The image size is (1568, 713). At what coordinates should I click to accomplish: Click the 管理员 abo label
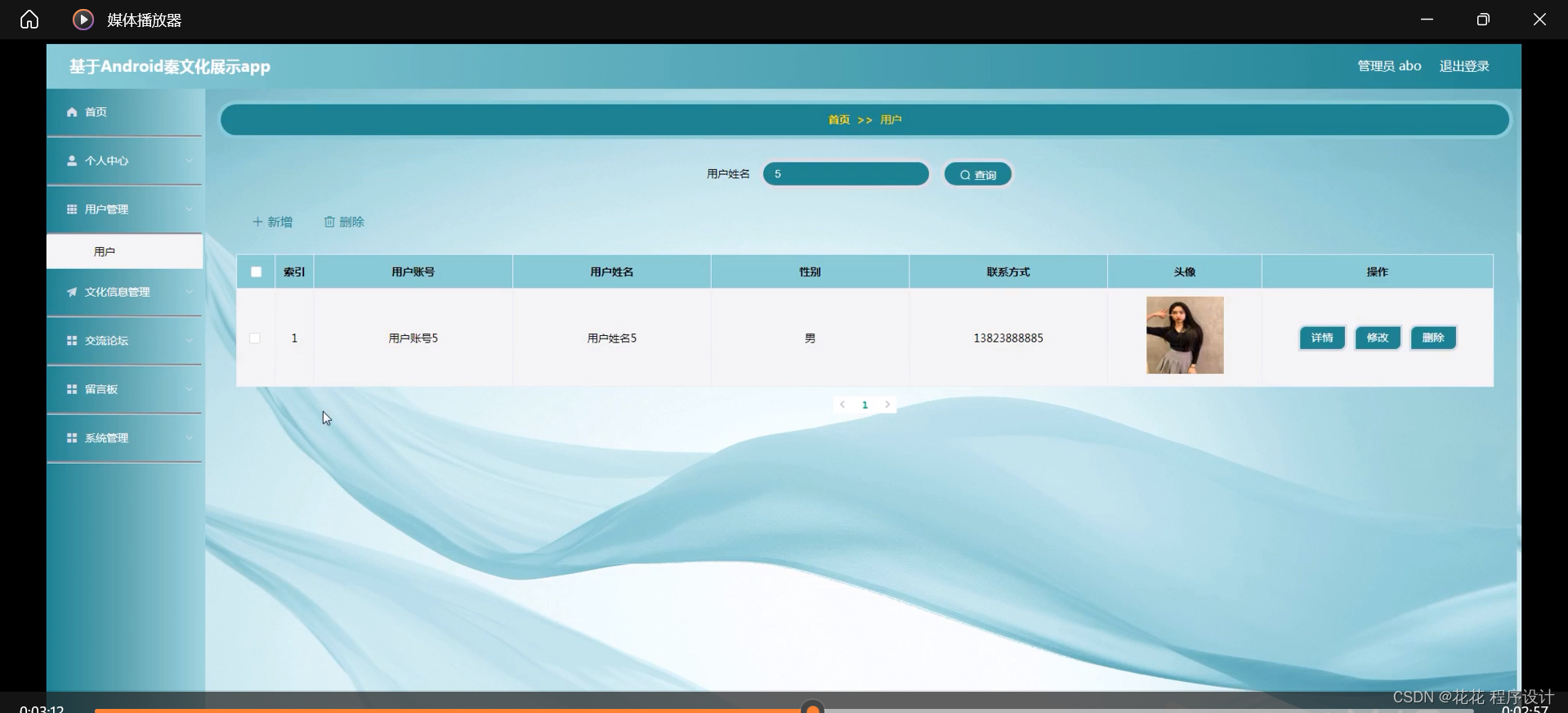(x=1389, y=66)
